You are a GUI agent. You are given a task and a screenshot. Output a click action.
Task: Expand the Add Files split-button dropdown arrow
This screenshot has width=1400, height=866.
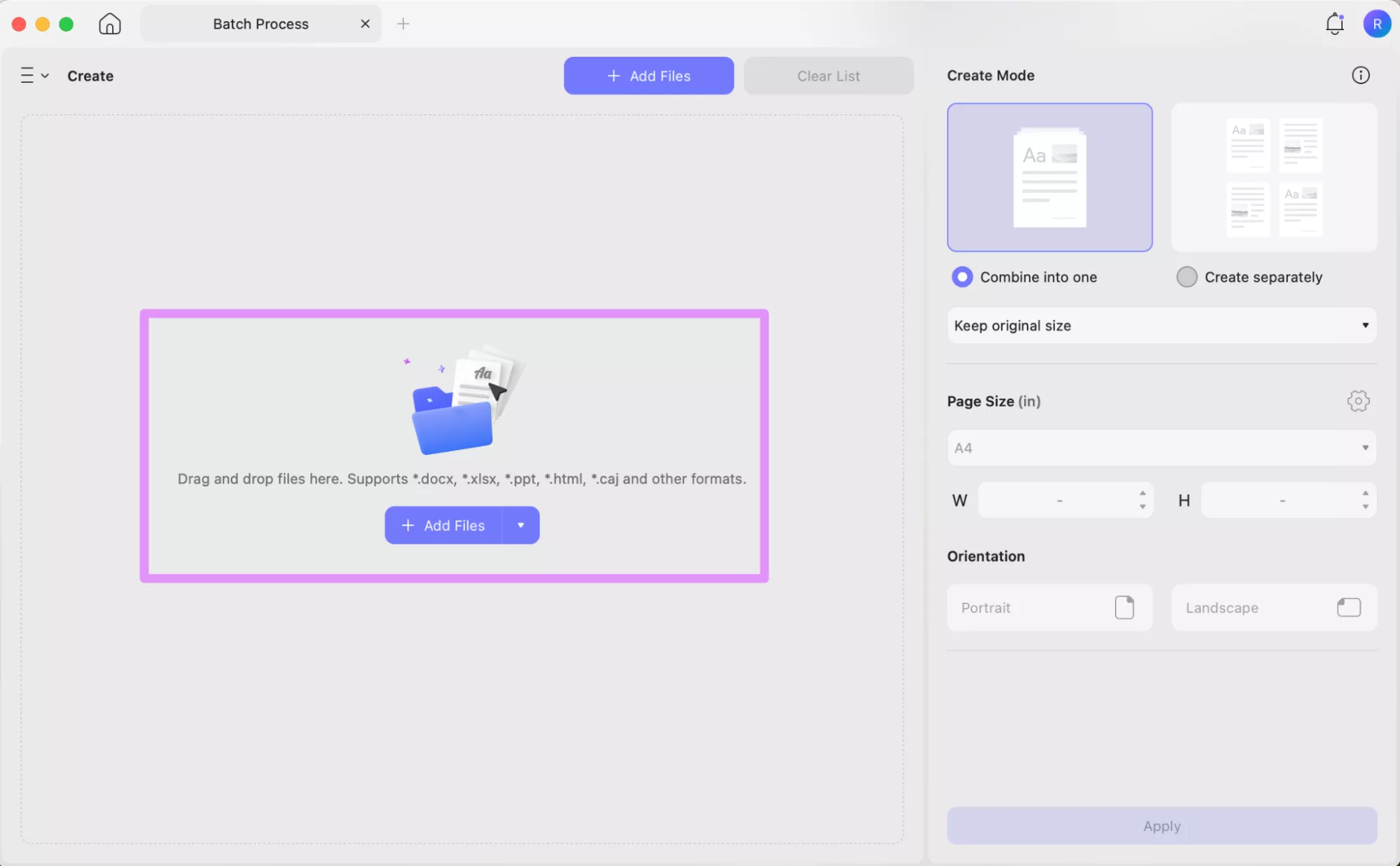coord(520,525)
